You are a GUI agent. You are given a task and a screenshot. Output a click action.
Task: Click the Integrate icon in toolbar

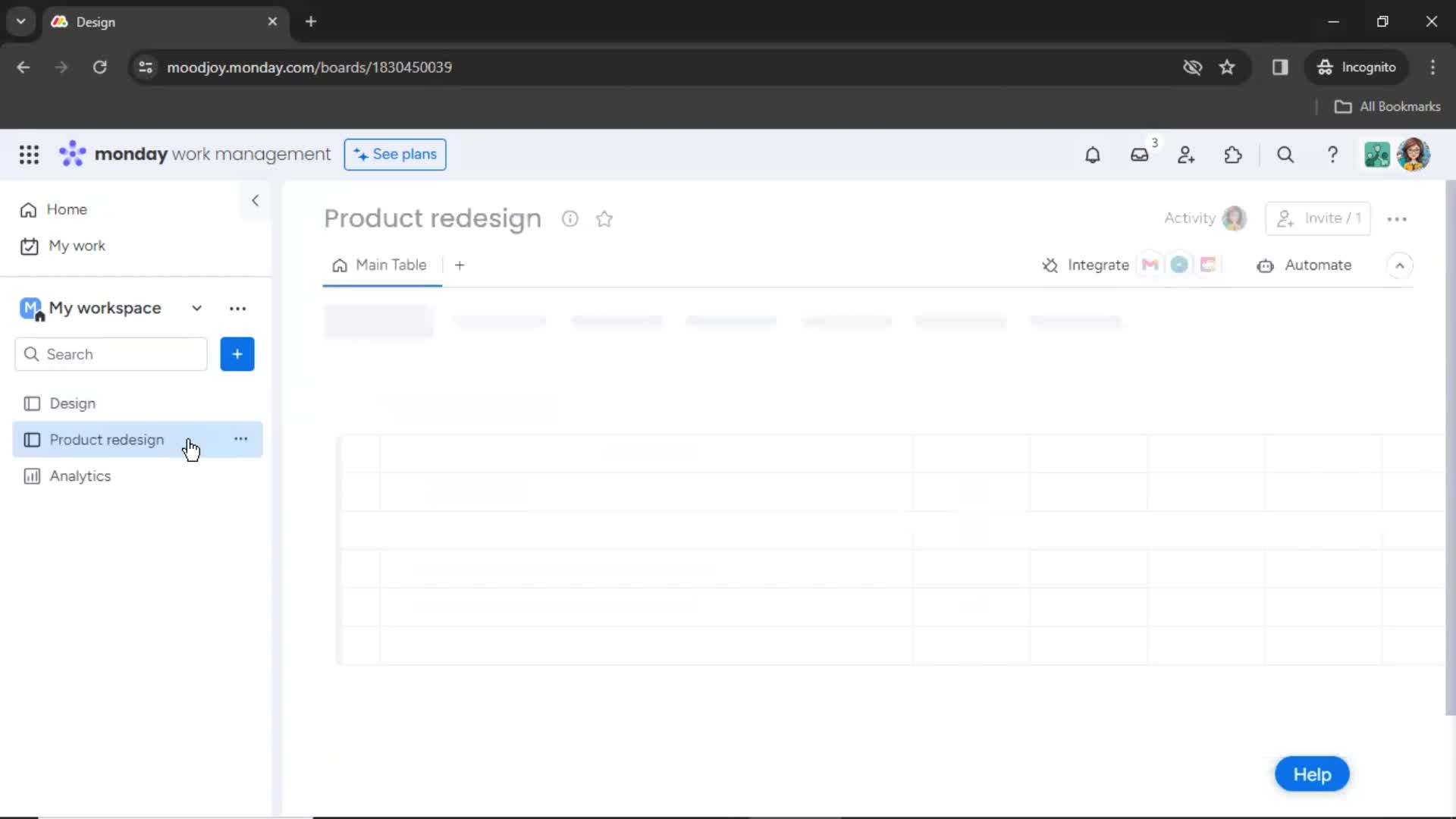point(1050,265)
